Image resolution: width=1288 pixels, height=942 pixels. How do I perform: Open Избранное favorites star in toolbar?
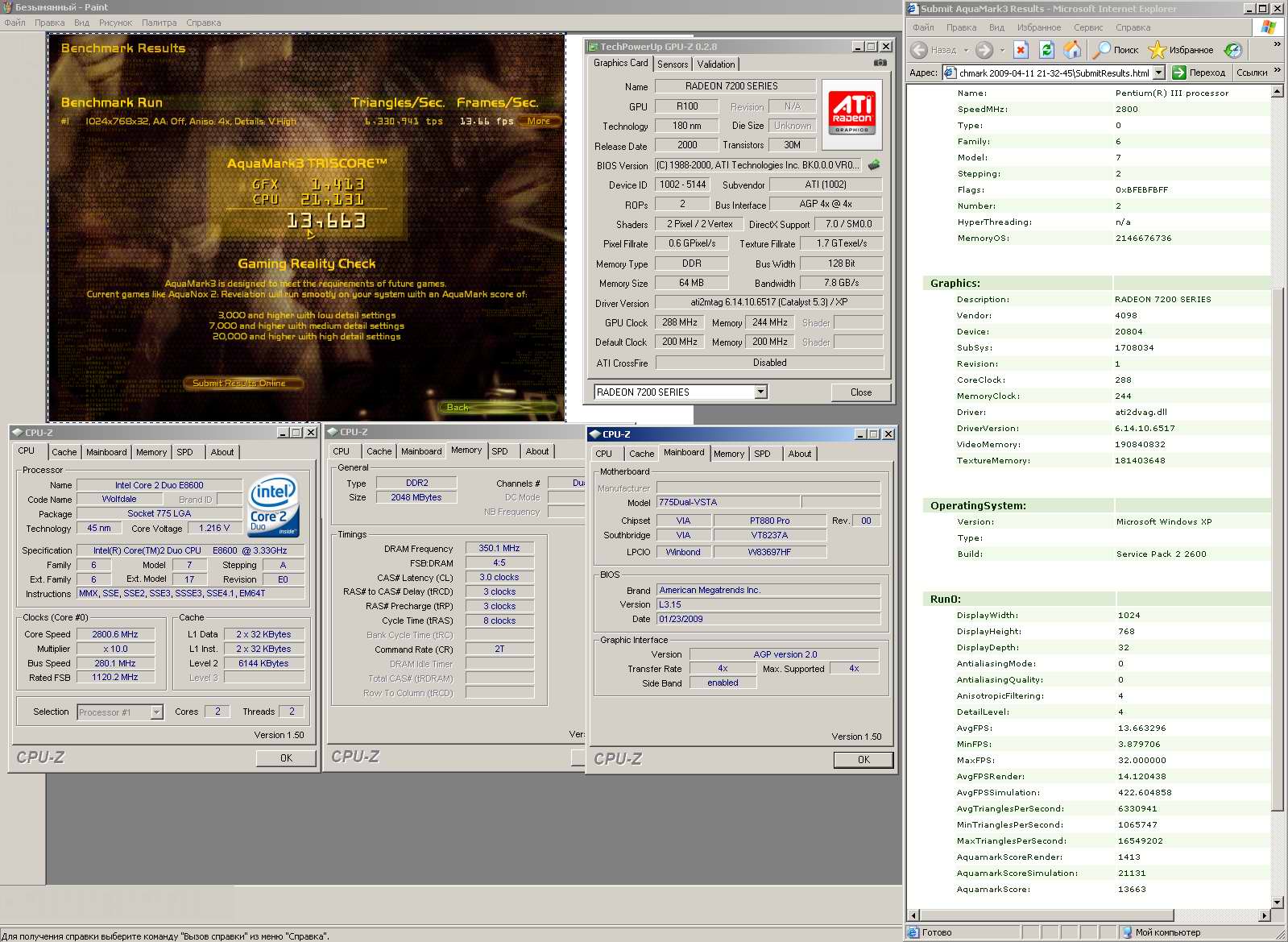(1181, 50)
